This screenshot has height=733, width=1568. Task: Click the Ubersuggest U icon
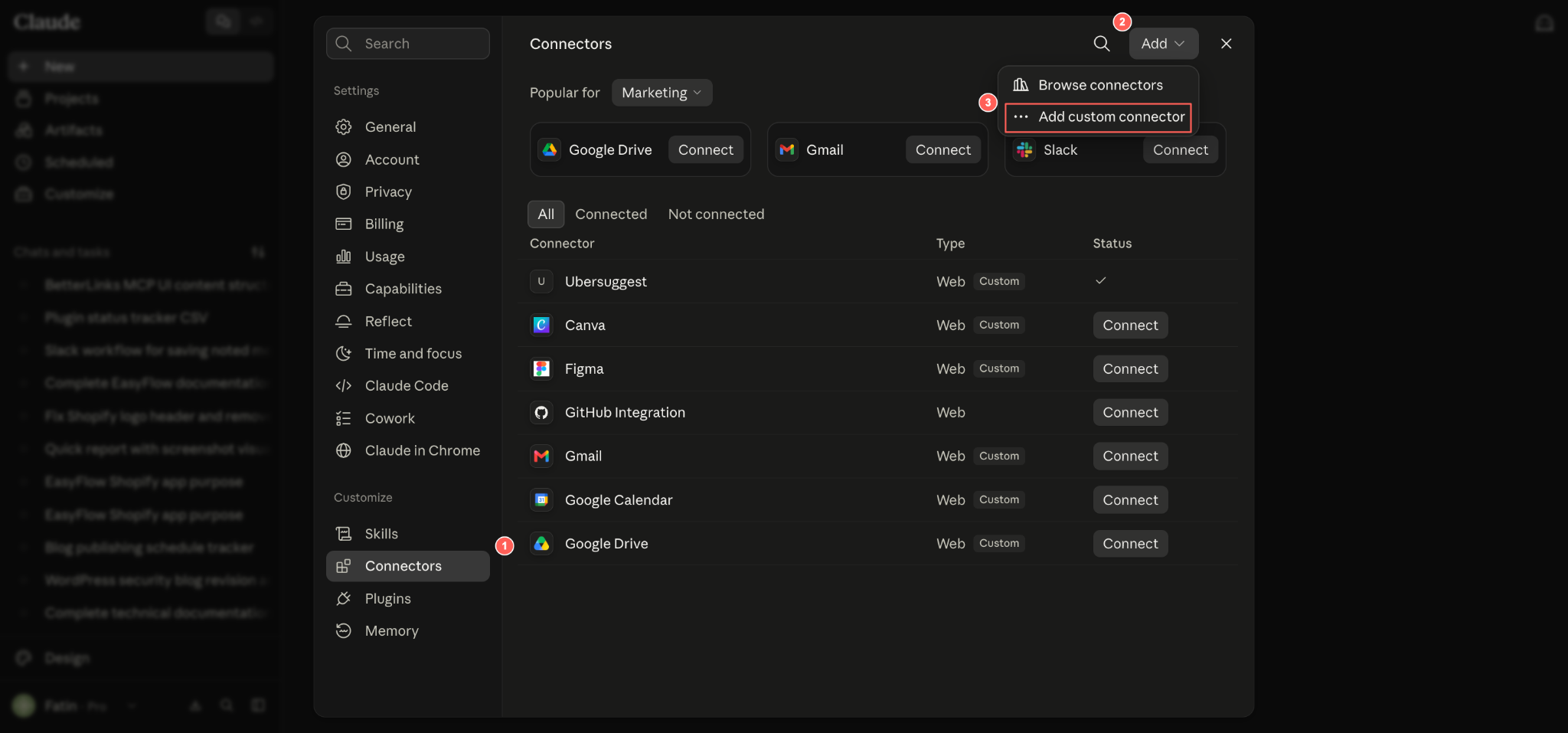[541, 281]
